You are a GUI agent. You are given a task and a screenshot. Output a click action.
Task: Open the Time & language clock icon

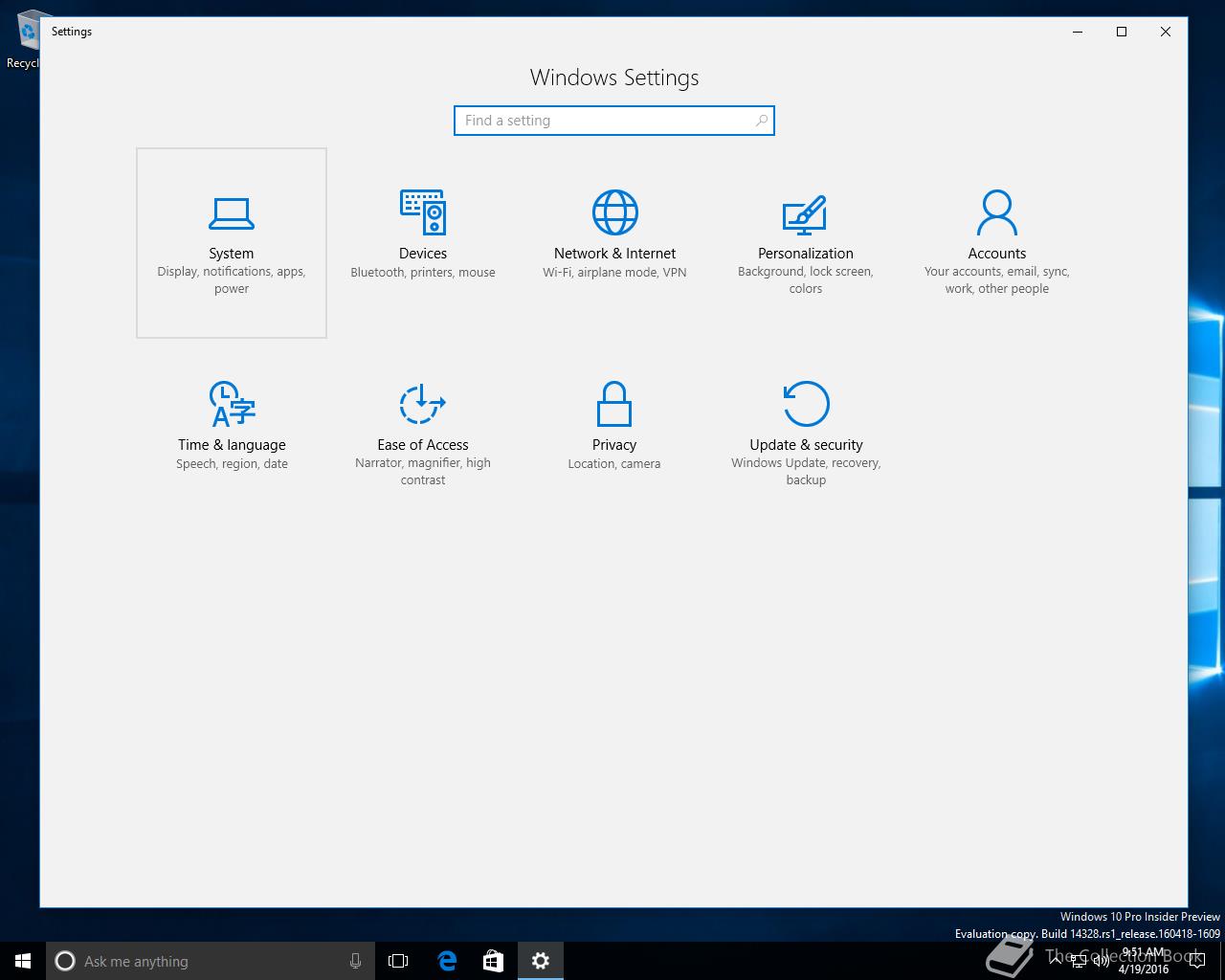click(x=232, y=404)
